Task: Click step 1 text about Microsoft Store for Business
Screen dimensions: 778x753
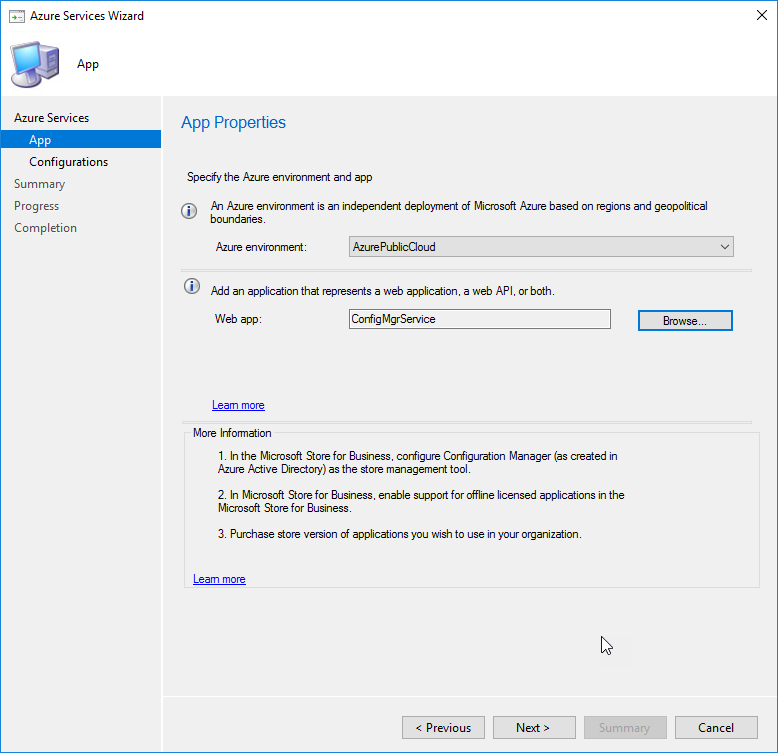Action: click(417, 462)
